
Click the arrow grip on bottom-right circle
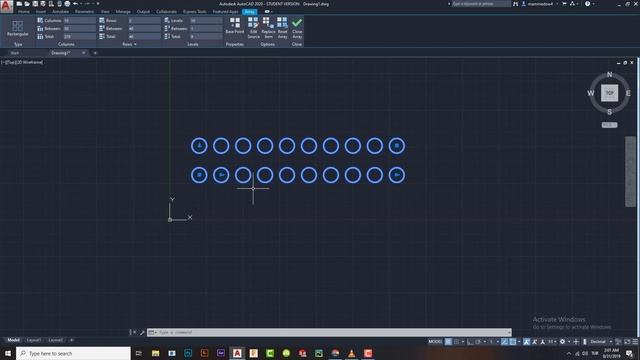(397, 175)
